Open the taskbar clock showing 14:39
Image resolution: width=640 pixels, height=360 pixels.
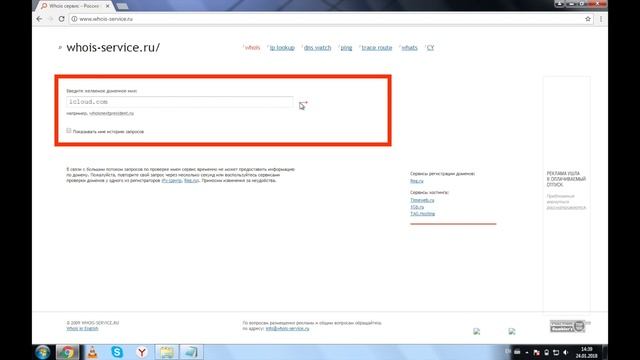(587, 352)
